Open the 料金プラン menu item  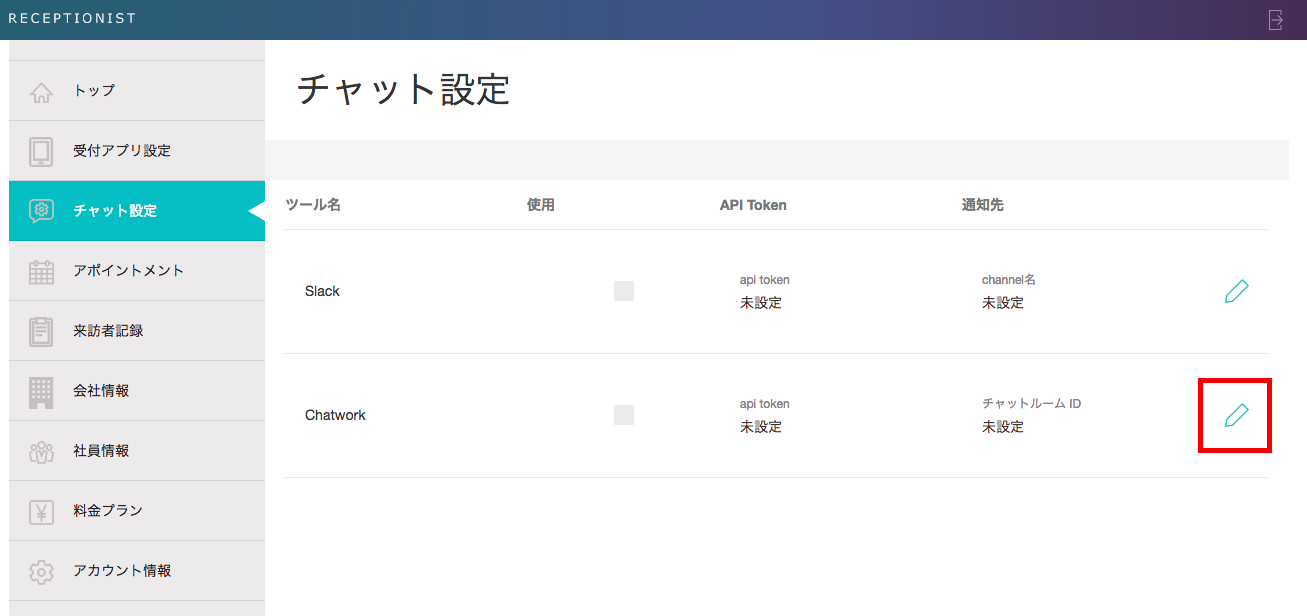[x=108, y=511]
